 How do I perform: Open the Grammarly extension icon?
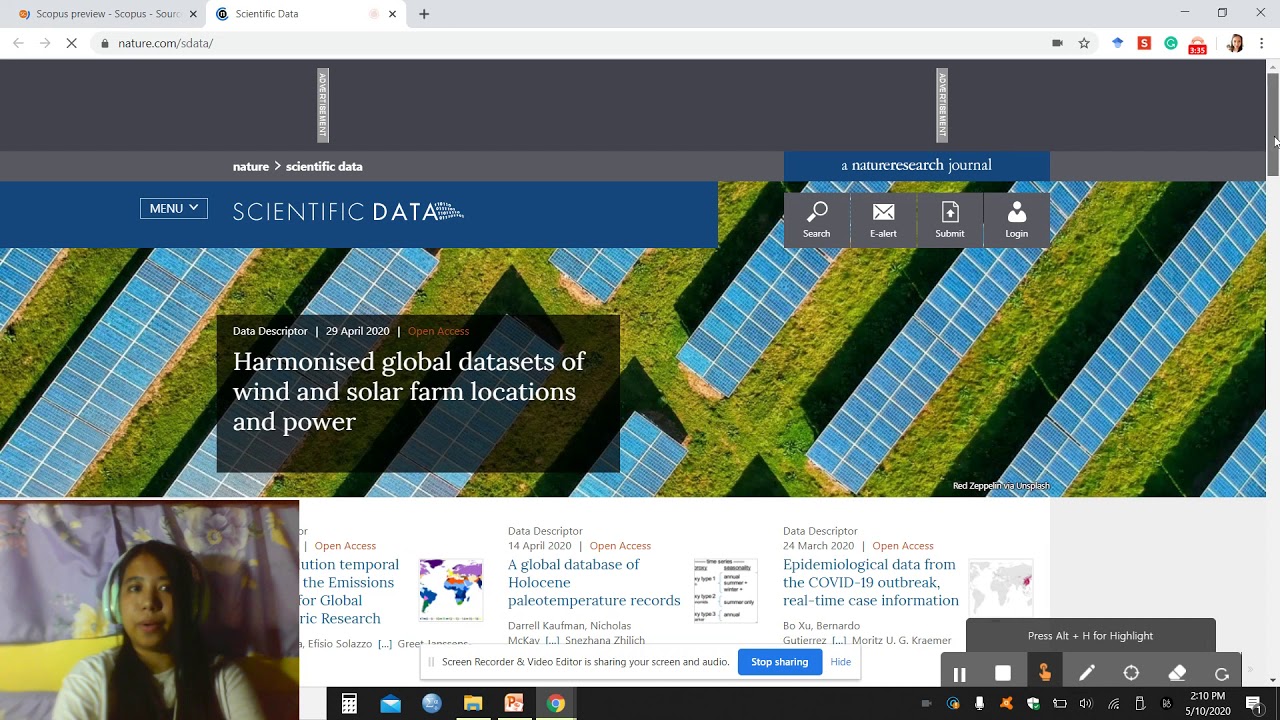point(1171,43)
